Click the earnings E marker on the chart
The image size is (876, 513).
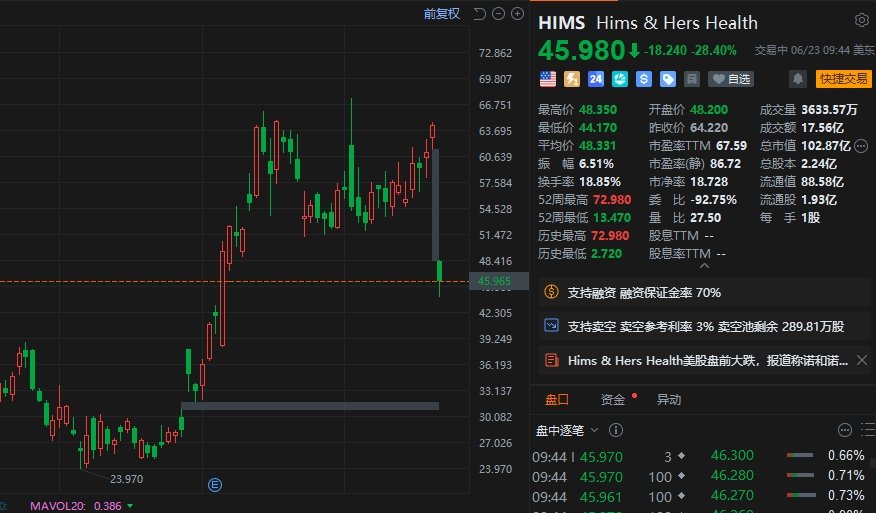pyautogui.click(x=215, y=485)
